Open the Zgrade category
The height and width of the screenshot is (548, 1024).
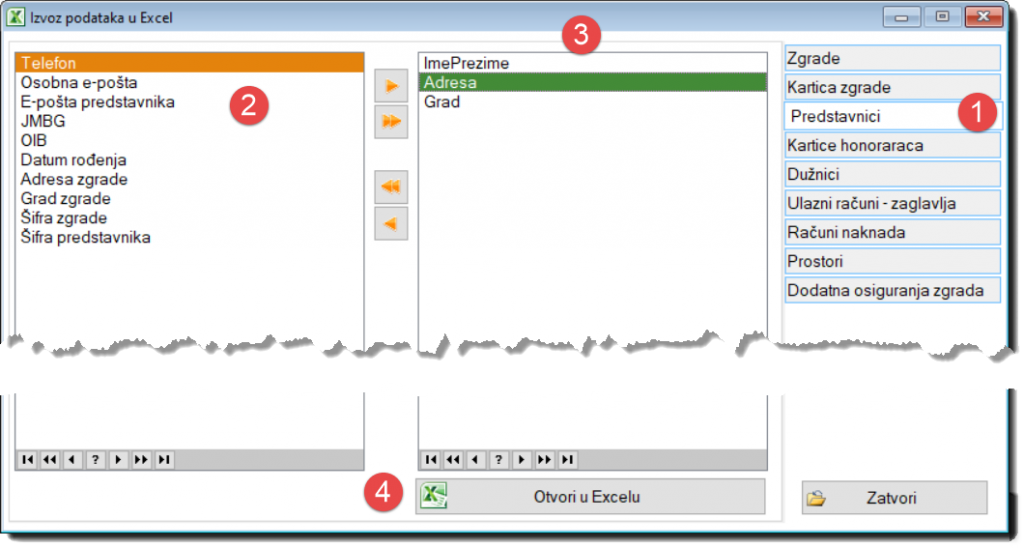892,58
